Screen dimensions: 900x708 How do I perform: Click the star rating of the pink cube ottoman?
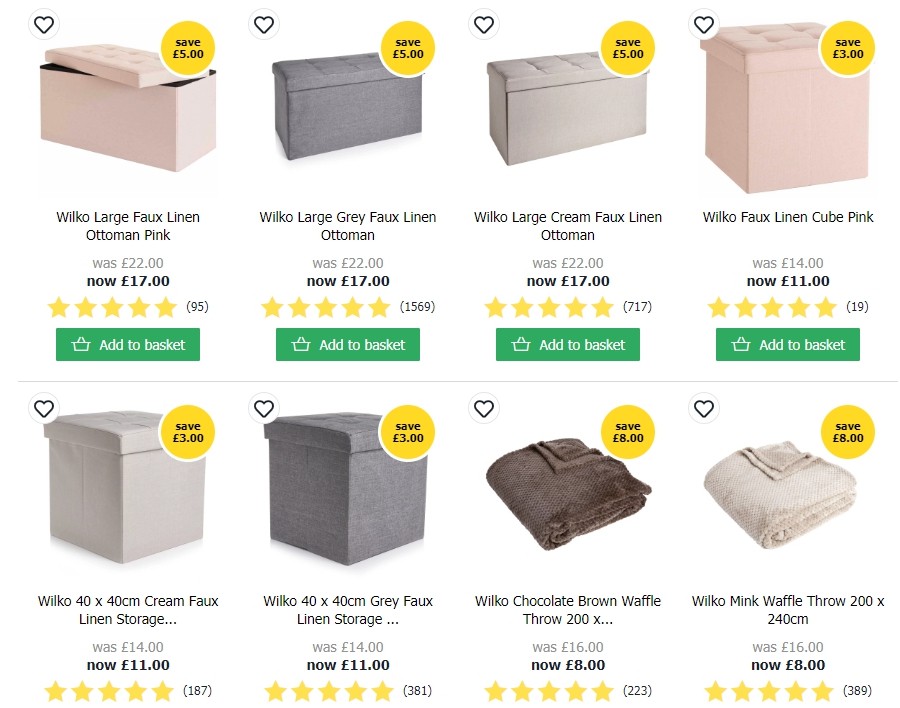pyautogui.click(x=772, y=307)
